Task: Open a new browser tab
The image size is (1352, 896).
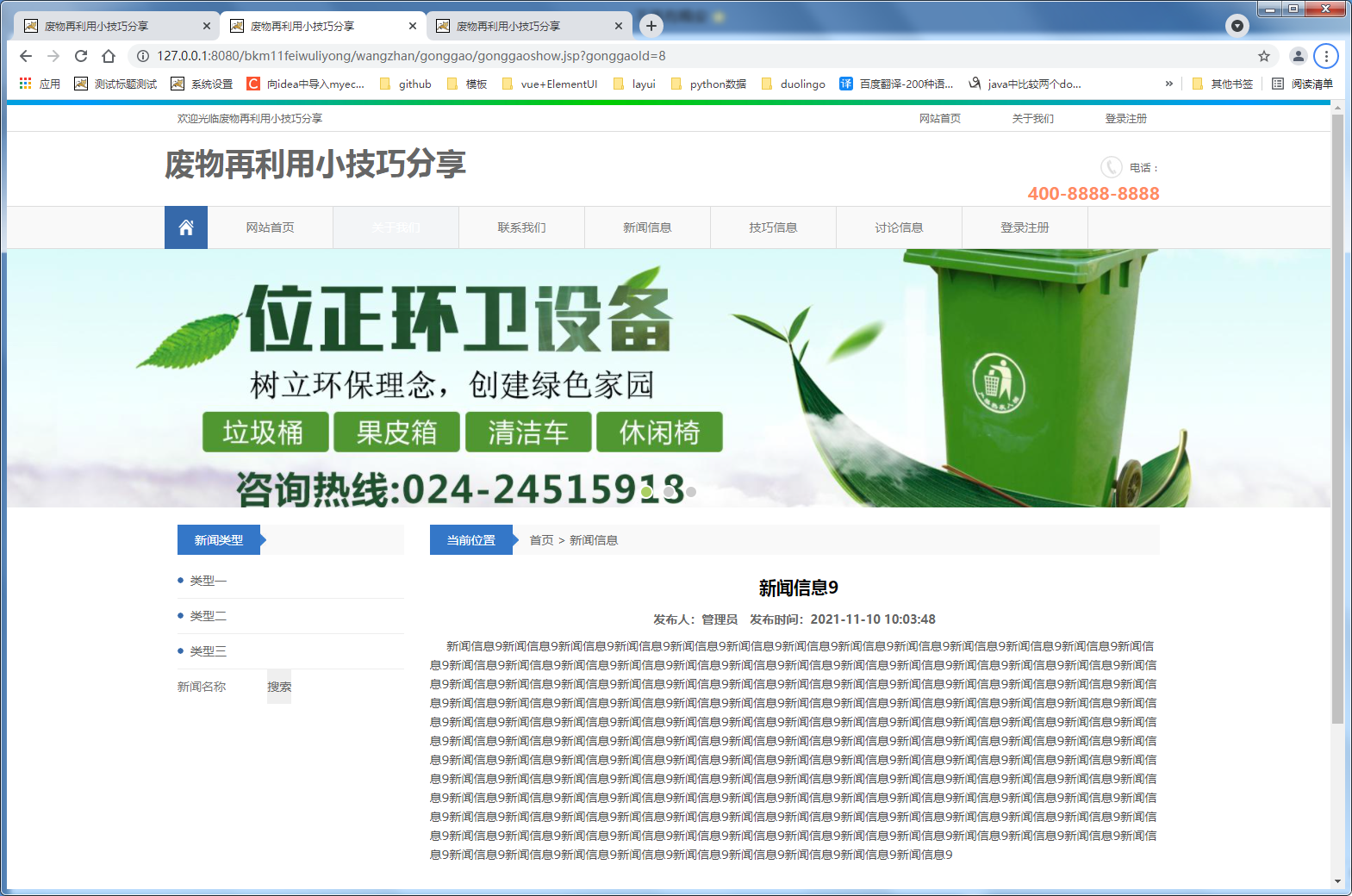Action: pos(651,26)
